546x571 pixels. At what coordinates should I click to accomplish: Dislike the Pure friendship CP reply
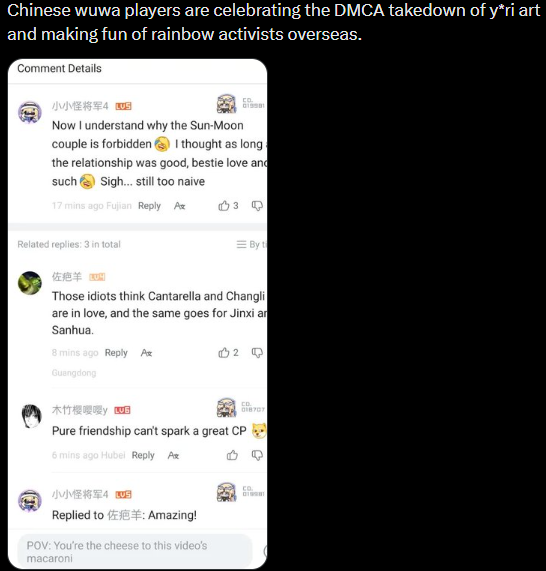pyautogui.click(x=257, y=455)
